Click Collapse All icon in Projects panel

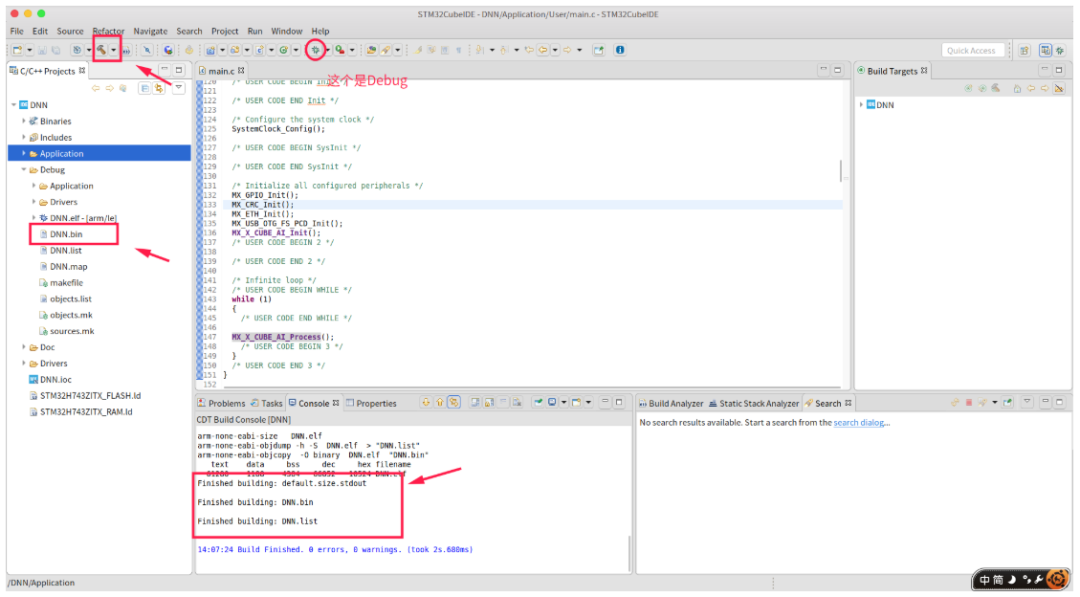145,88
